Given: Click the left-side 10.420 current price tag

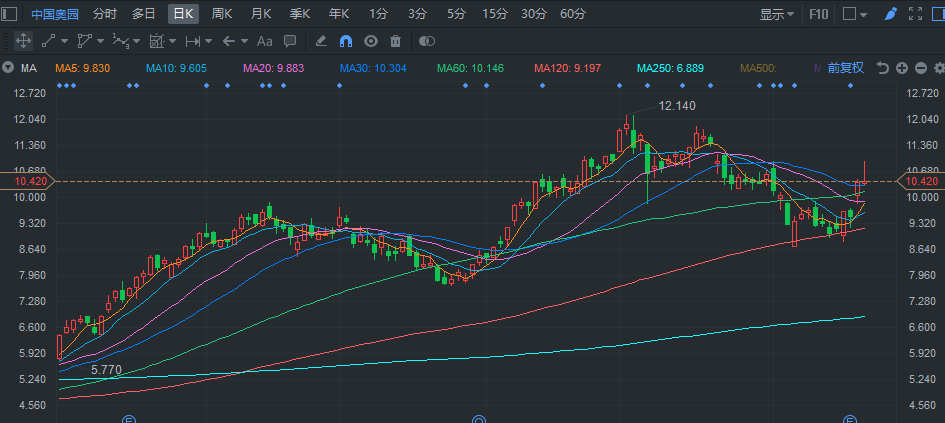Looking at the screenshot, I should point(27,181).
